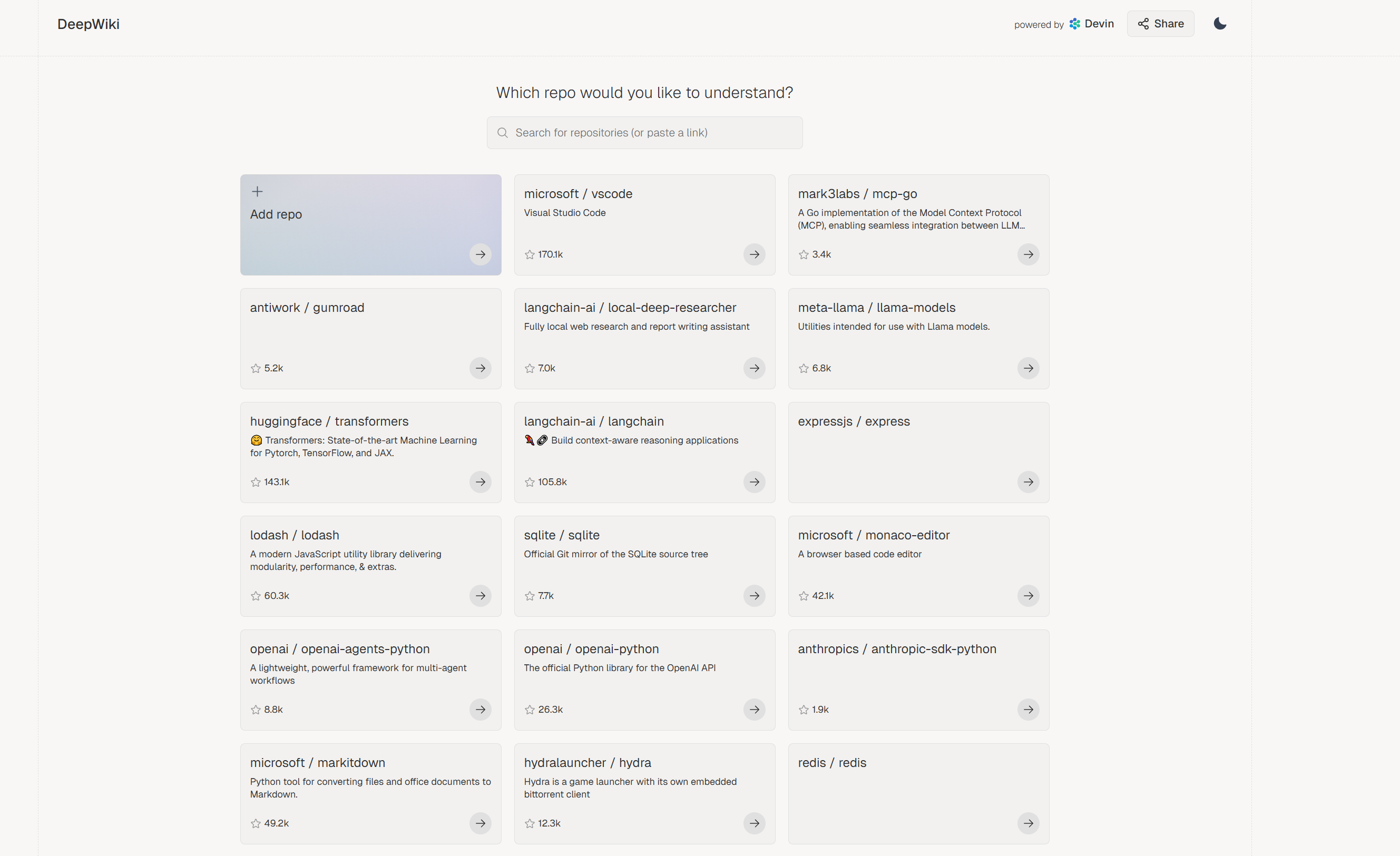Click the 105.8k star count
Screen dimensions: 1400x856
(552, 481)
